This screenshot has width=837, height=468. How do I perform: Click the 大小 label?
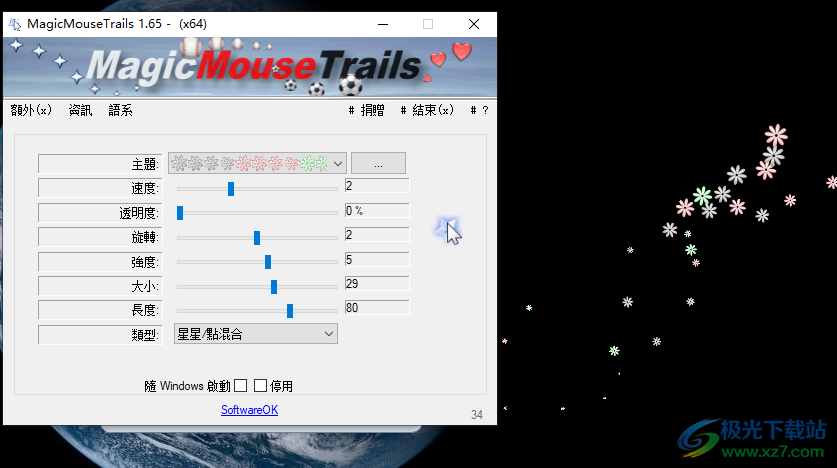(x=100, y=286)
